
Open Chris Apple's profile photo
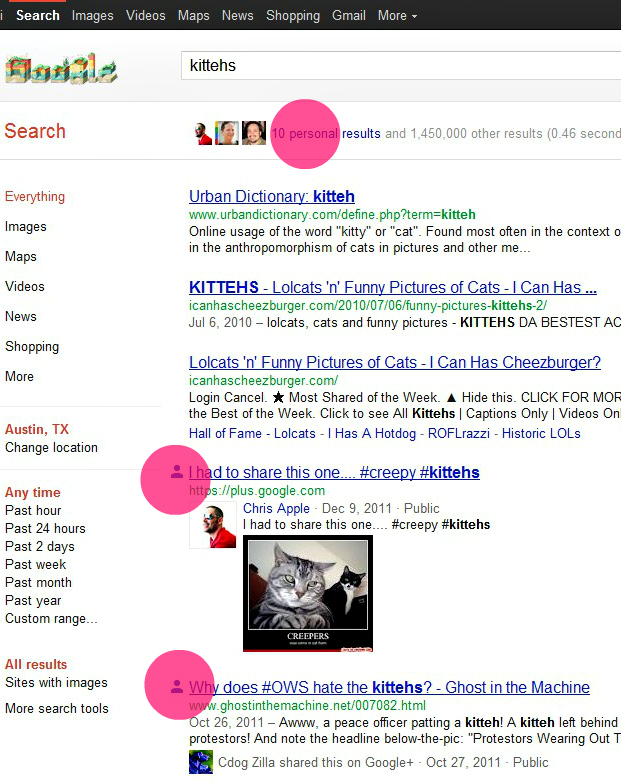[213, 525]
